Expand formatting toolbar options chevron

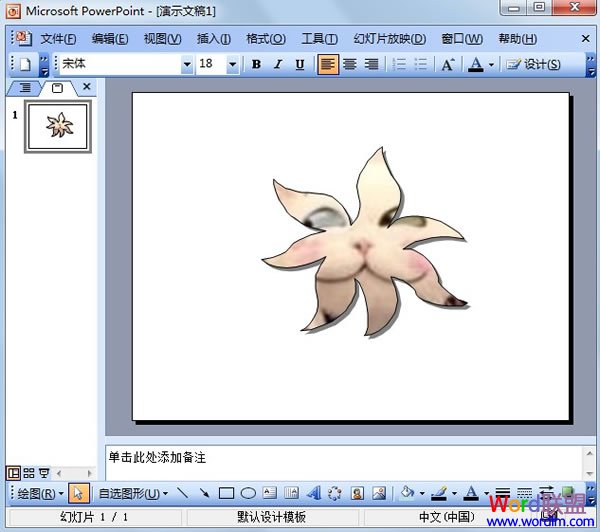(x=591, y=65)
